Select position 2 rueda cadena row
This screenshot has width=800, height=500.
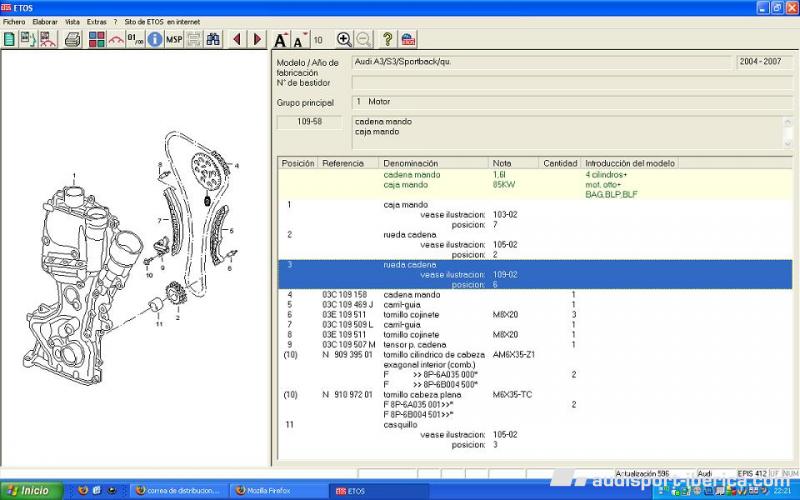pos(535,245)
